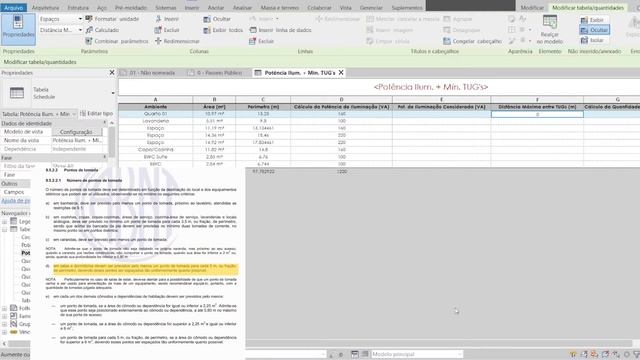The image size is (640, 360).
Task: Collapse the Fase properties section
Action: (104, 157)
